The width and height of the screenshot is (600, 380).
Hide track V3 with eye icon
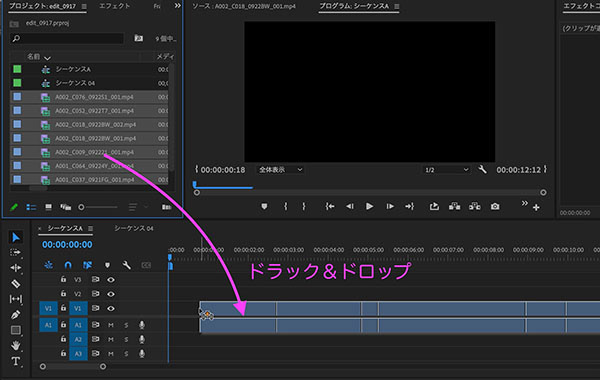(111, 280)
